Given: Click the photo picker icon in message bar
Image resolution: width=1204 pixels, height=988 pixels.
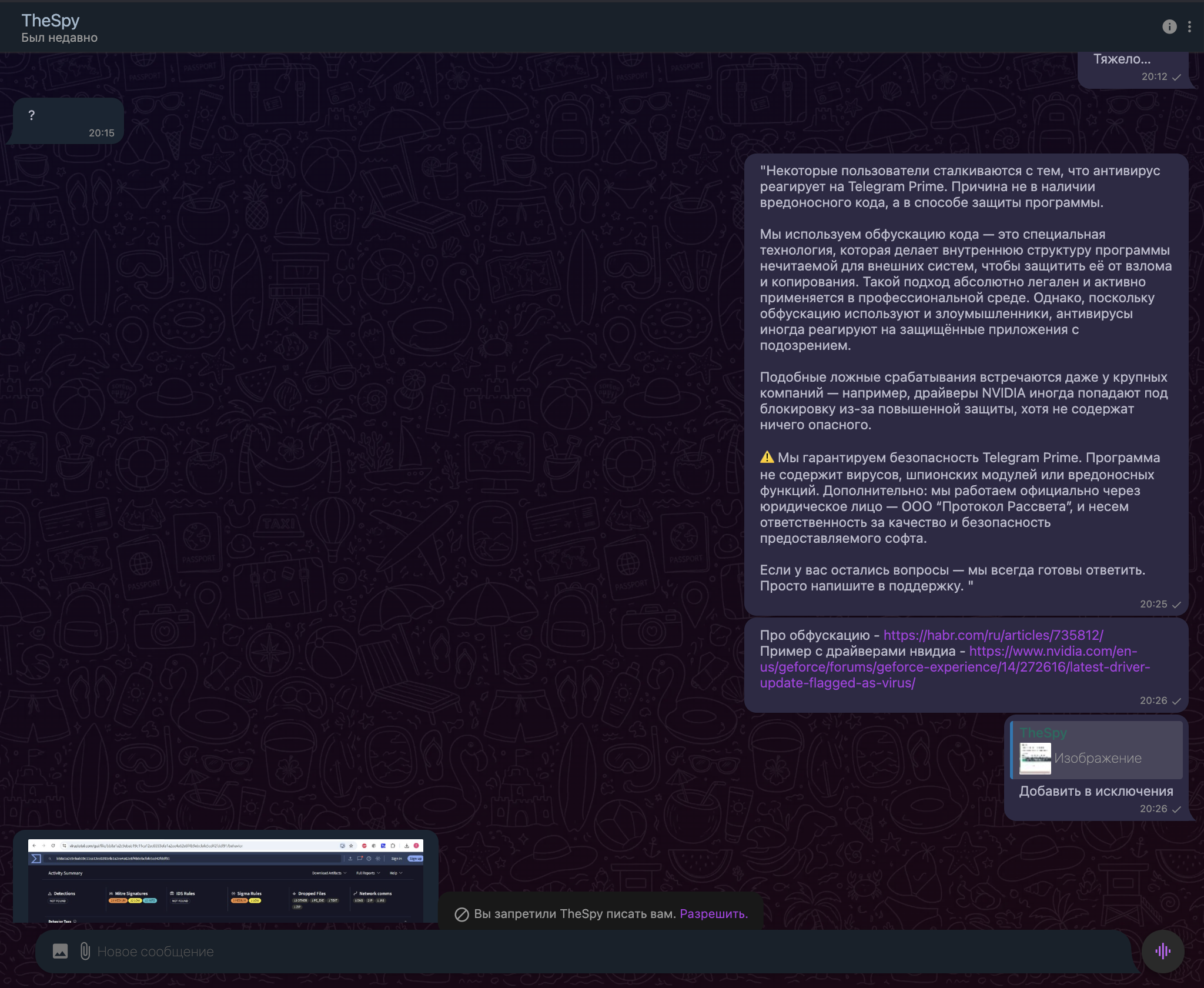Looking at the screenshot, I should (x=60, y=951).
